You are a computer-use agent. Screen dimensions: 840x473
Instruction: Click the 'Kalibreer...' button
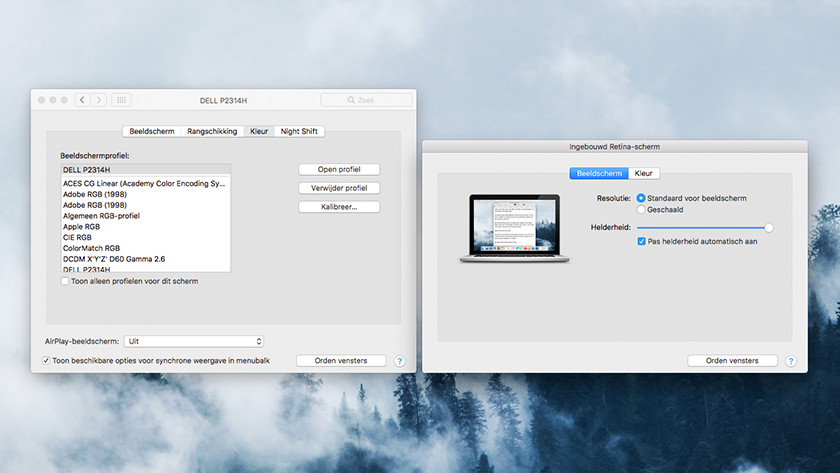tap(339, 207)
